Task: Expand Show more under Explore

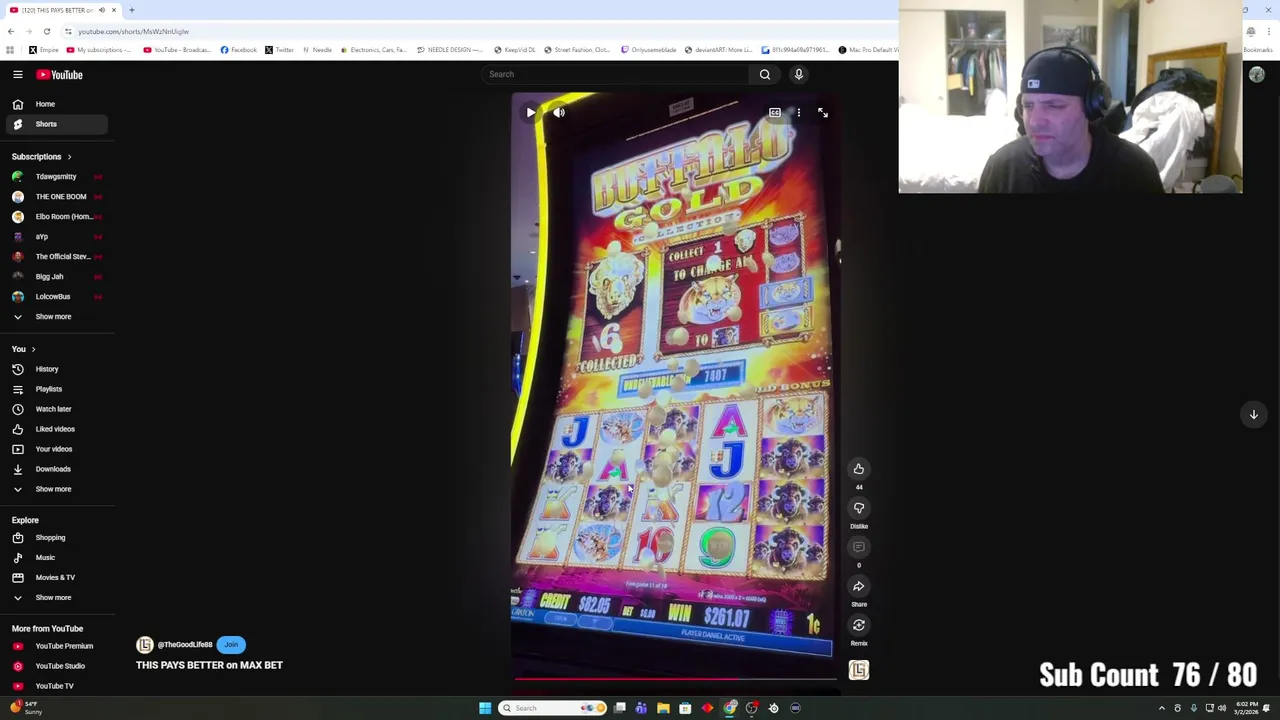Action: pyautogui.click(x=55, y=598)
